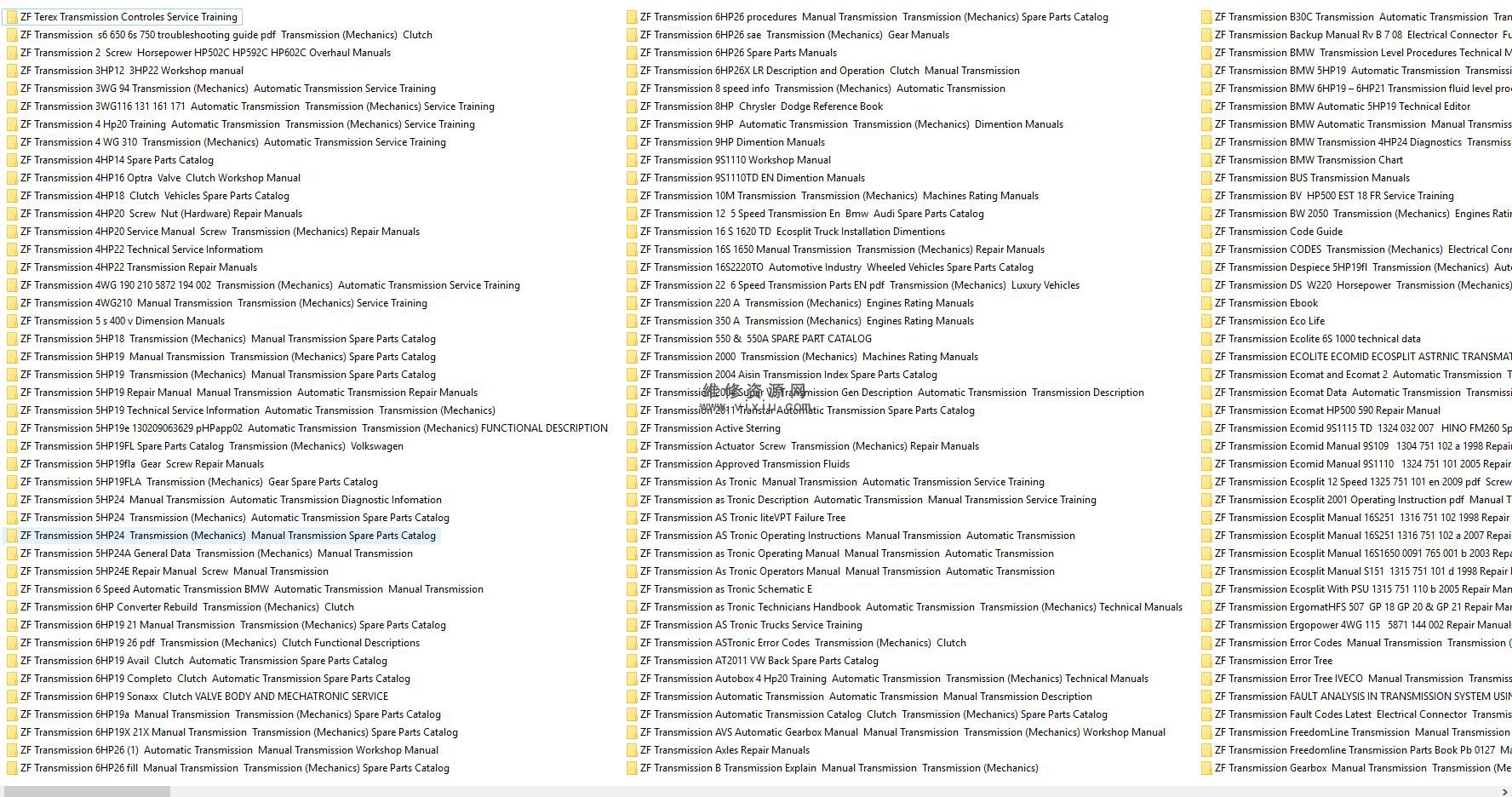
Task: Click folder icon of ZF Transmission Error Tree
Action: click(x=1206, y=661)
